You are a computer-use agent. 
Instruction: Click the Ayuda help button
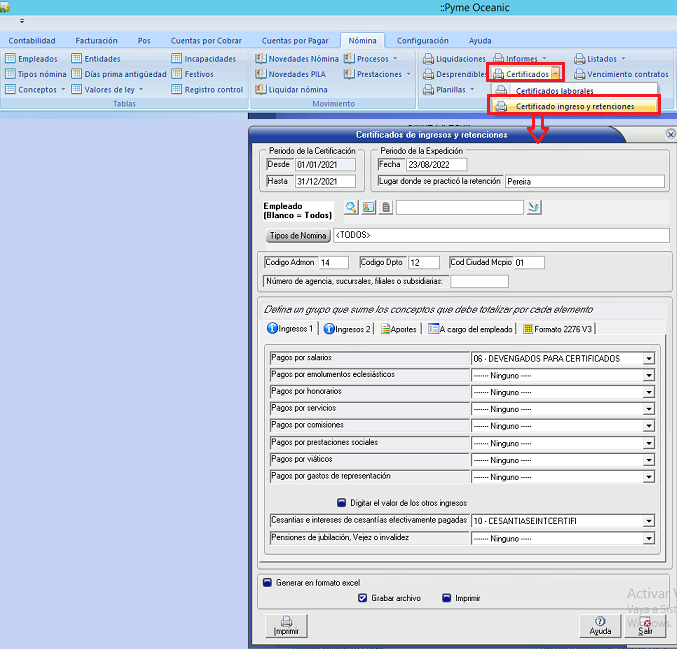tap(600, 626)
